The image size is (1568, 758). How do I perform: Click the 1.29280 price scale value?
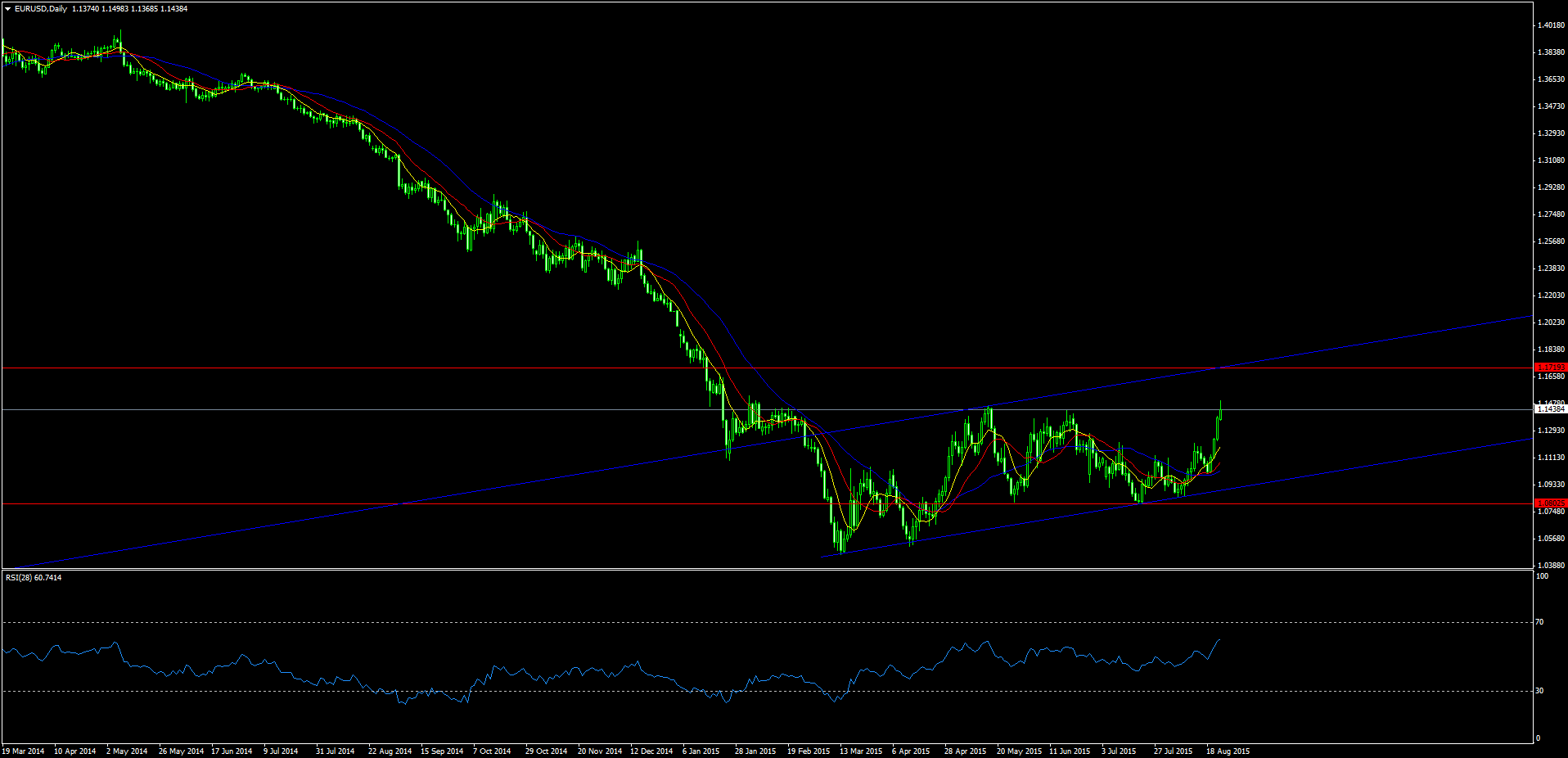pyautogui.click(x=1552, y=187)
